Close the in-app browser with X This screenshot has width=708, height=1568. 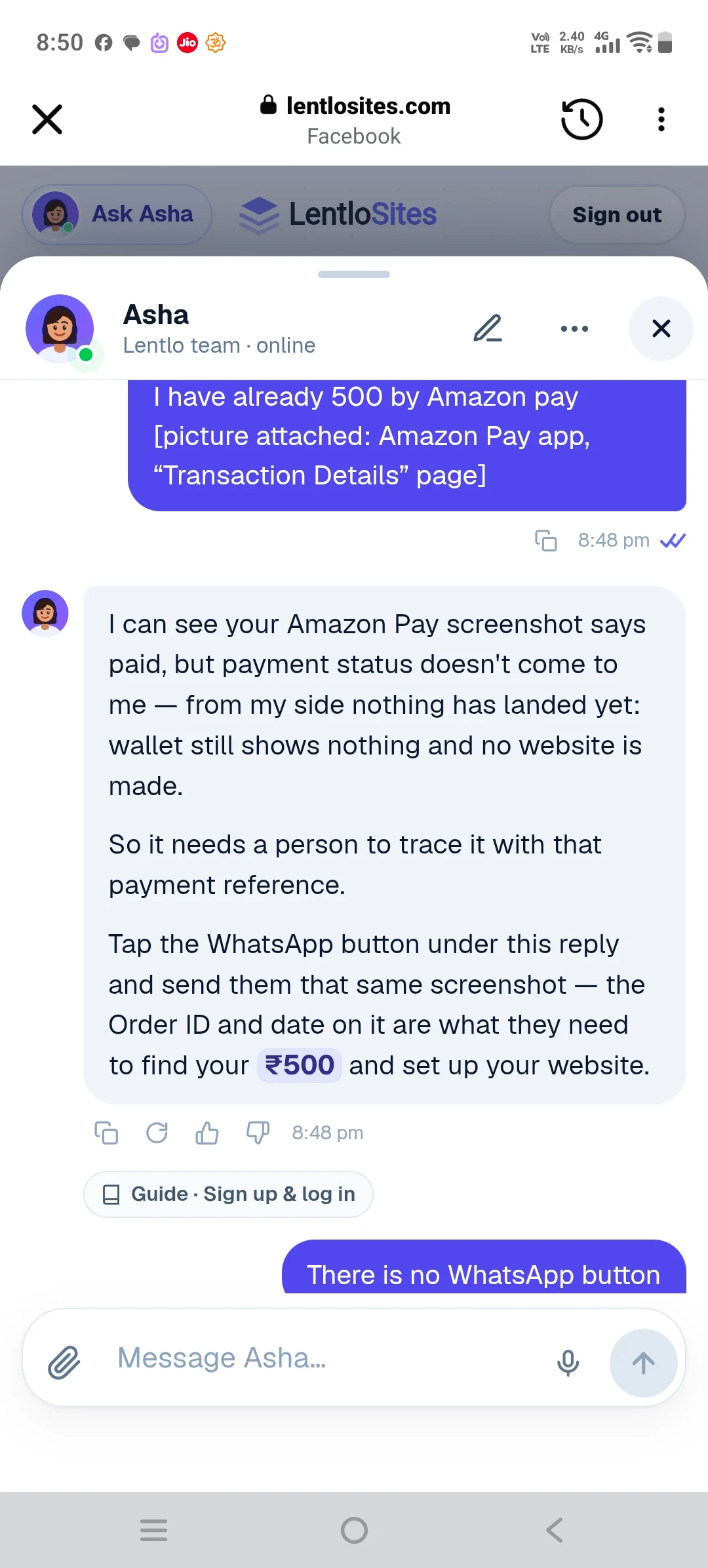[x=47, y=119]
